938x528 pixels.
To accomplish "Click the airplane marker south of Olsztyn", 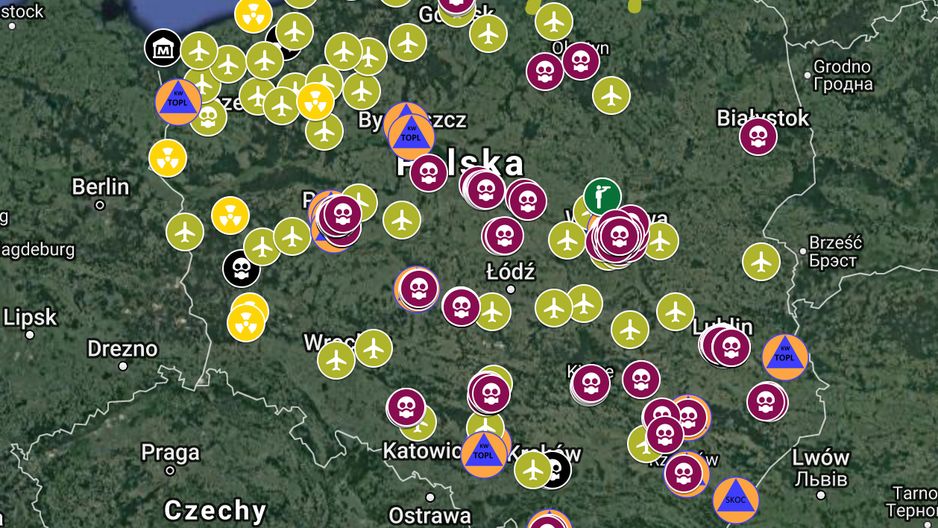I will (x=611, y=95).
